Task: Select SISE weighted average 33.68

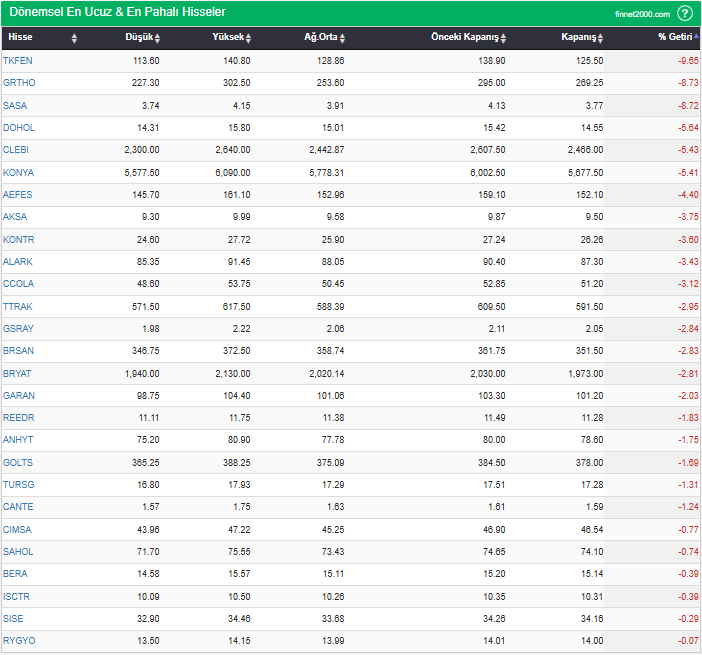Action: point(333,619)
